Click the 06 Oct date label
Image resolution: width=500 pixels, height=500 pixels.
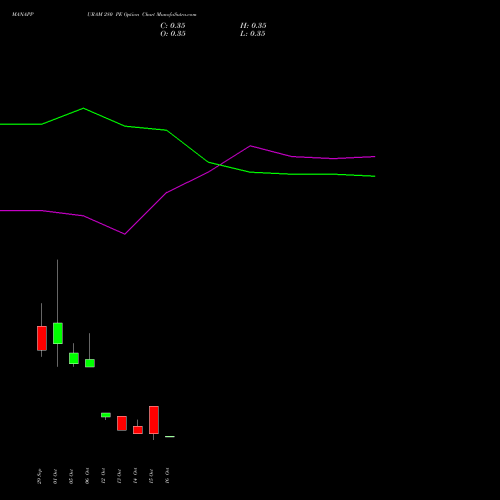coord(87,476)
